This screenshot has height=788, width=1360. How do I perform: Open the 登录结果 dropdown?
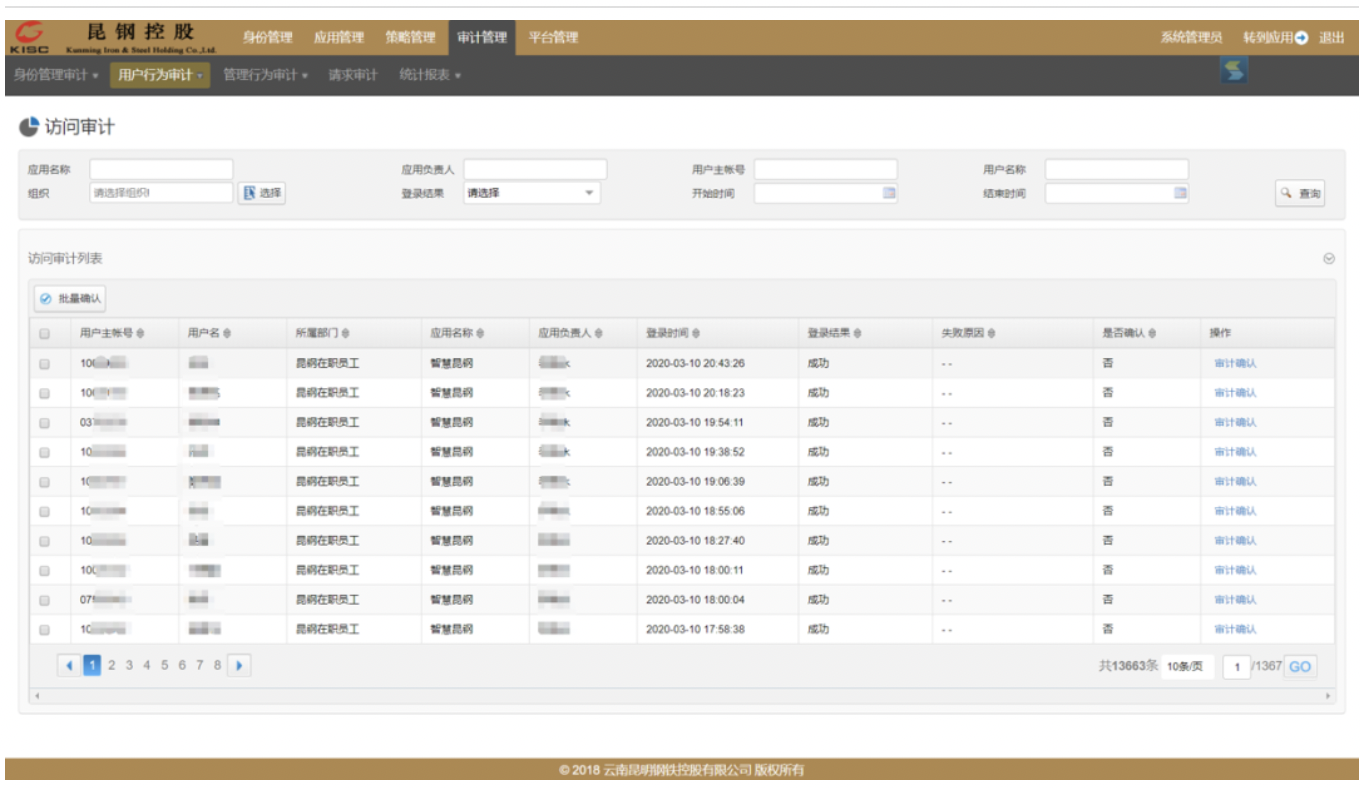[531, 193]
